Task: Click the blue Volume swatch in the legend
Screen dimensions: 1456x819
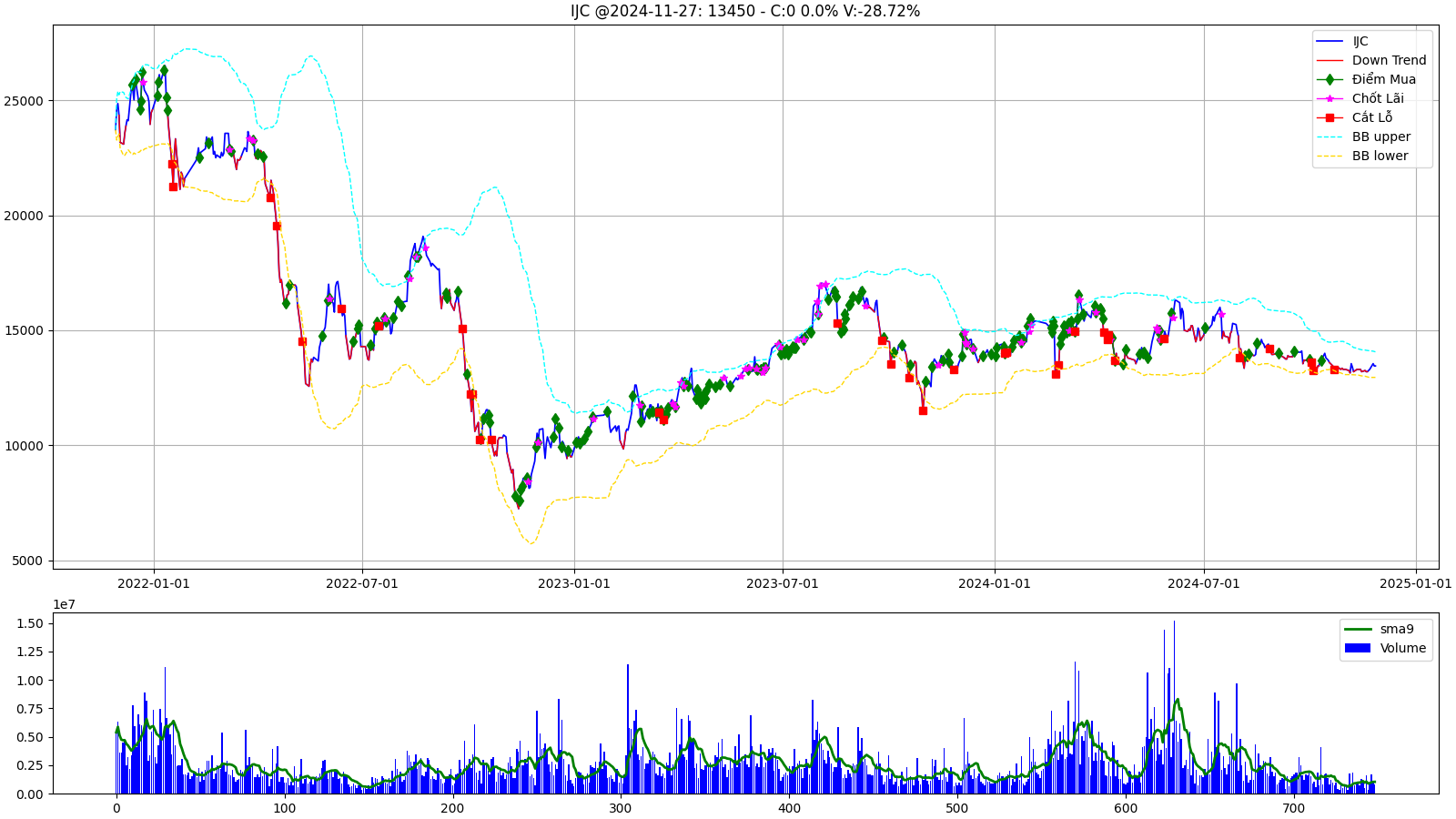Action: (x=1357, y=648)
